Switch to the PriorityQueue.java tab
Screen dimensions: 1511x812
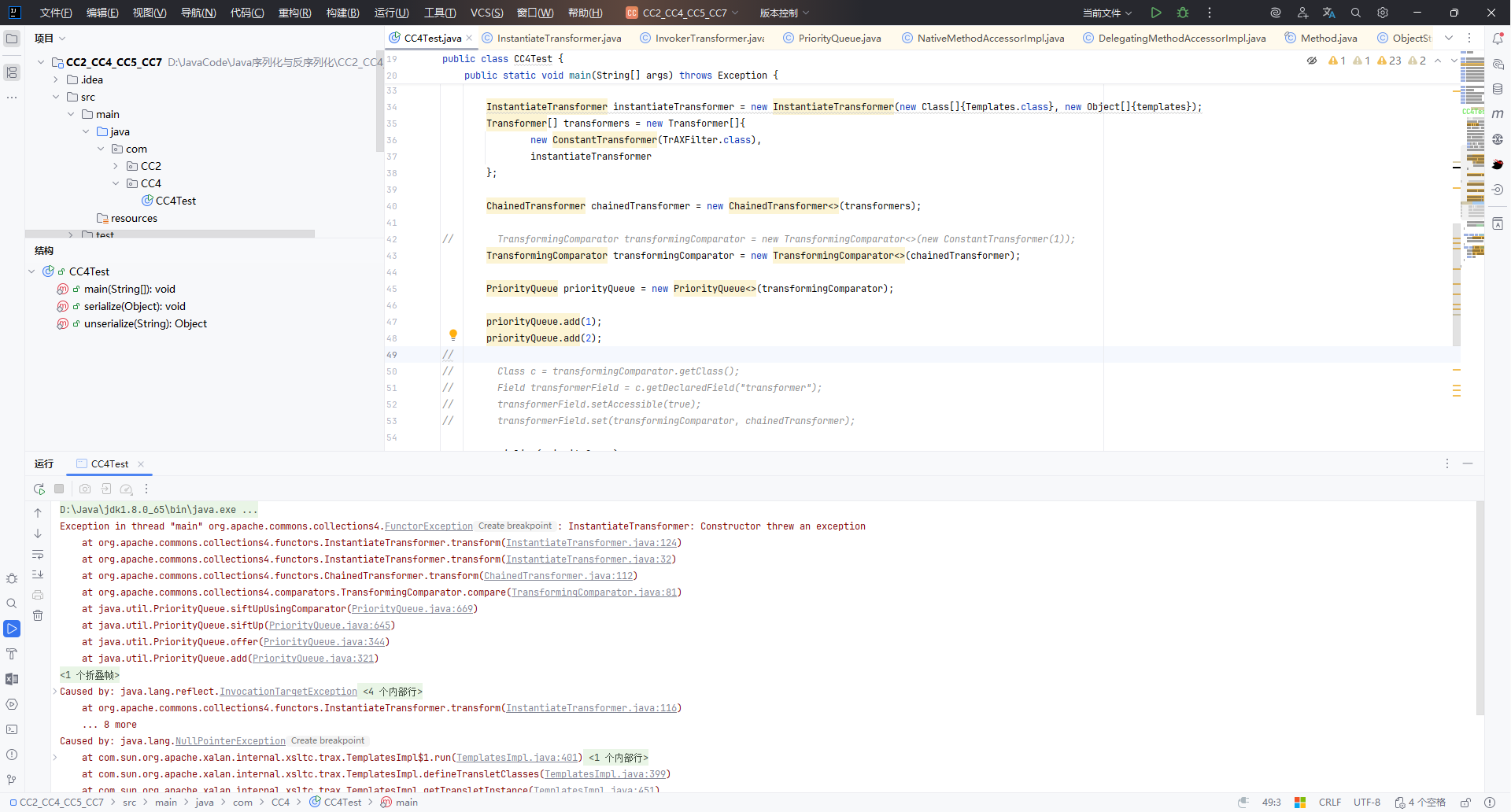pos(839,39)
